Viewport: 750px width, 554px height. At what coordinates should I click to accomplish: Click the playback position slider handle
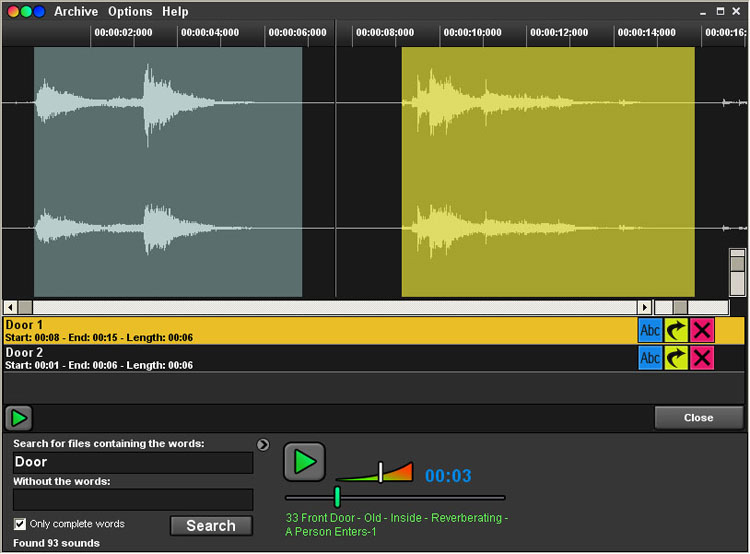tap(337, 497)
